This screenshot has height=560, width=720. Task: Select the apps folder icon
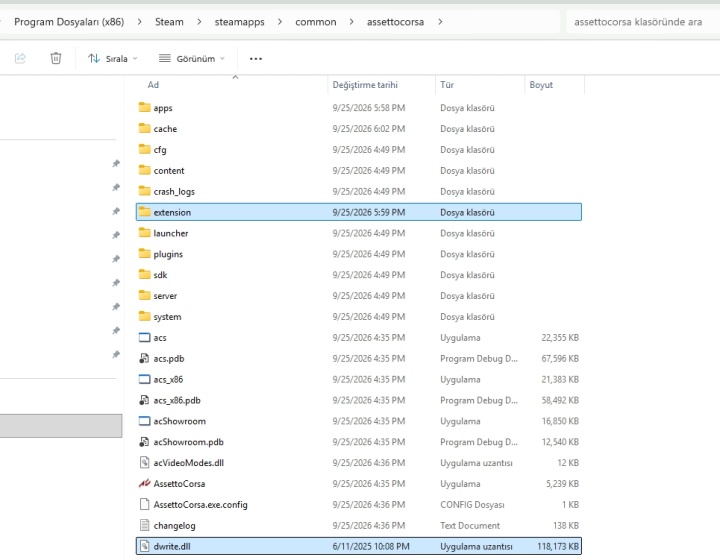(x=145, y=107)
